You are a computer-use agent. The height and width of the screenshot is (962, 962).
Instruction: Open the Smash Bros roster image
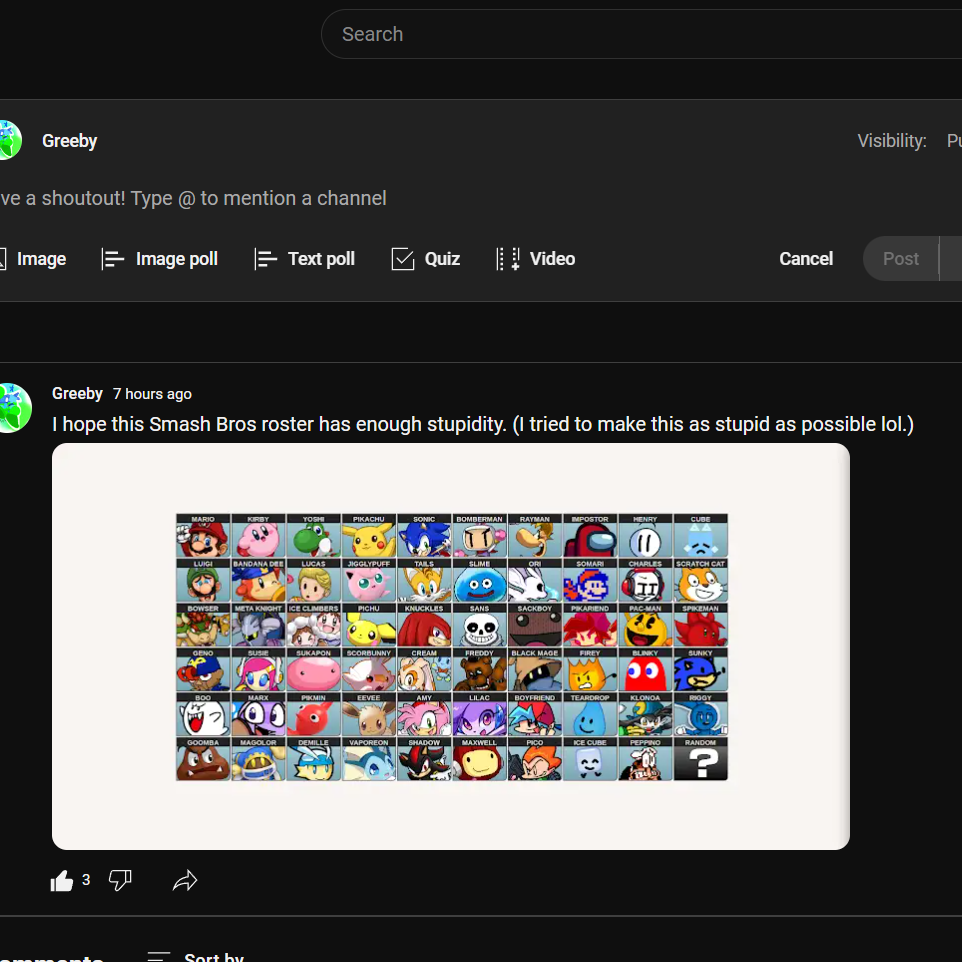[451, 647]
